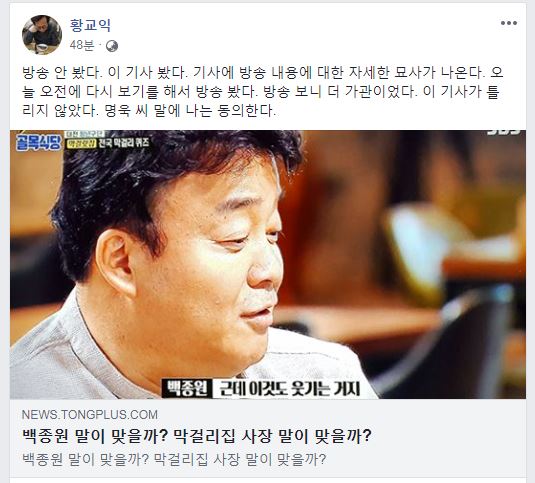
Task: Open the shared article preview image
Action: [268, 264]
